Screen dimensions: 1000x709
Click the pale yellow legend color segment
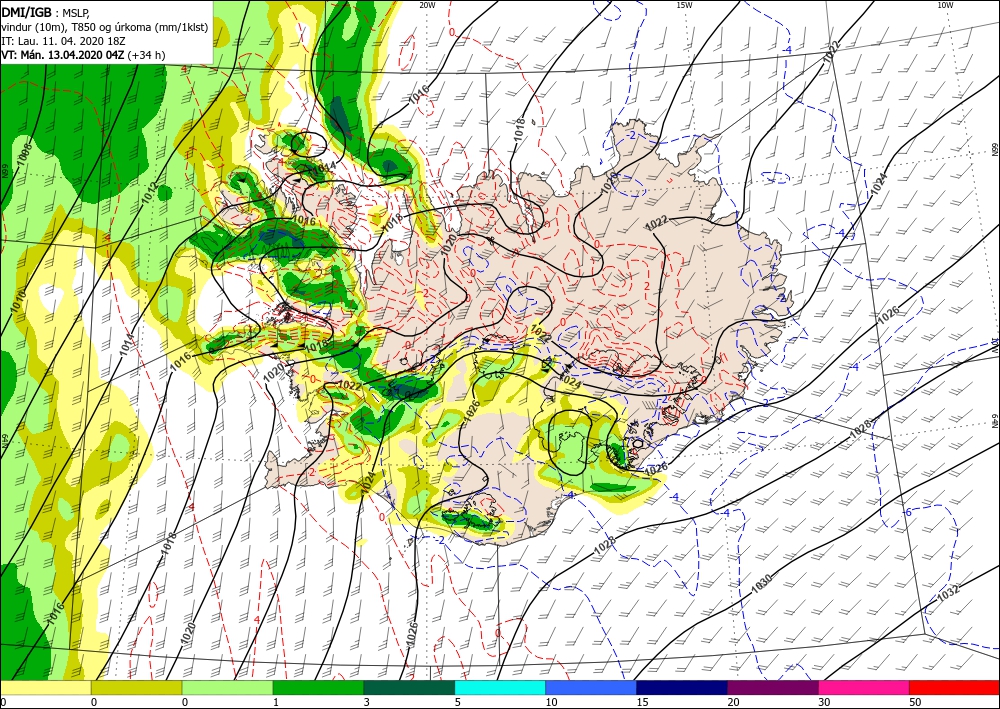[x=45, y=688]
